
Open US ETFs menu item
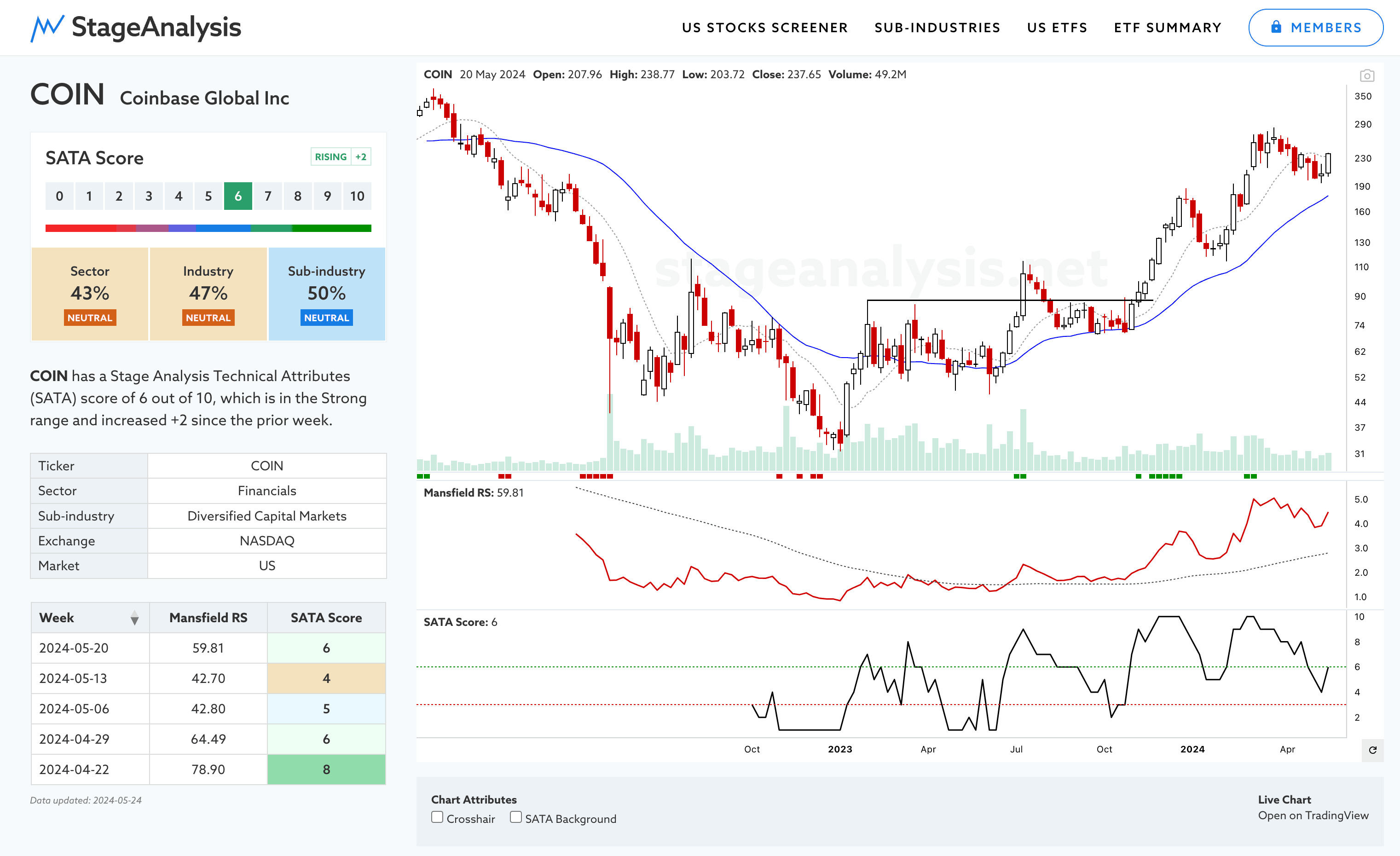(1057, 28)
